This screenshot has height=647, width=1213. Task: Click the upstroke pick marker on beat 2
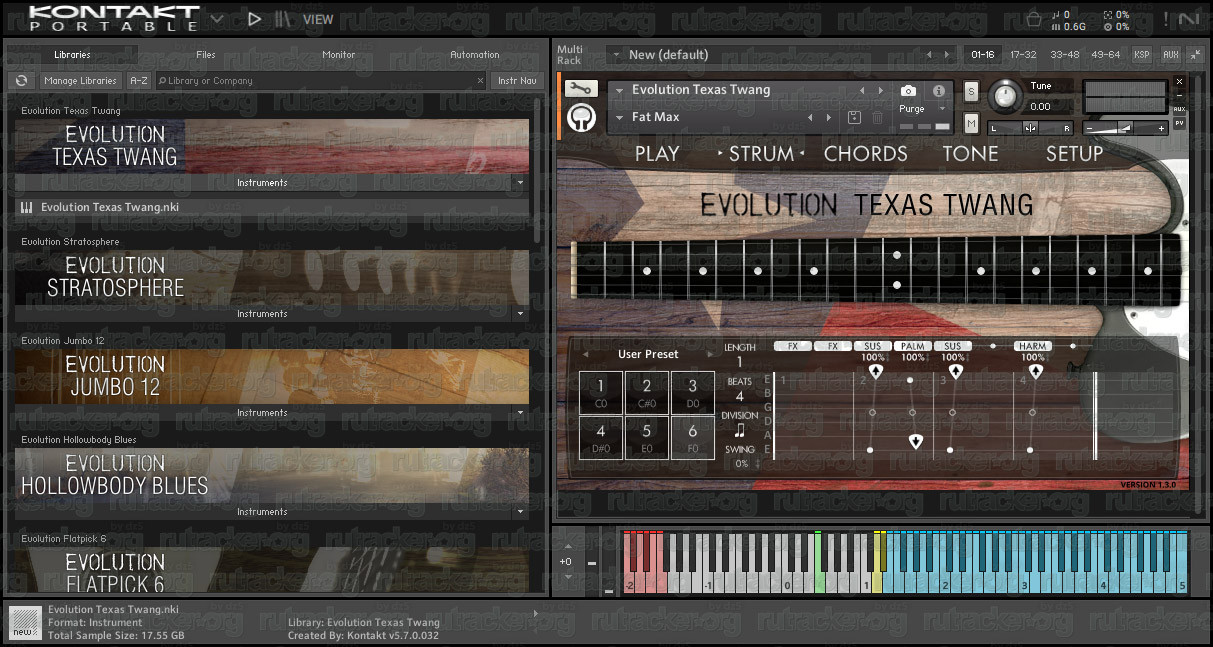[875, 371]
